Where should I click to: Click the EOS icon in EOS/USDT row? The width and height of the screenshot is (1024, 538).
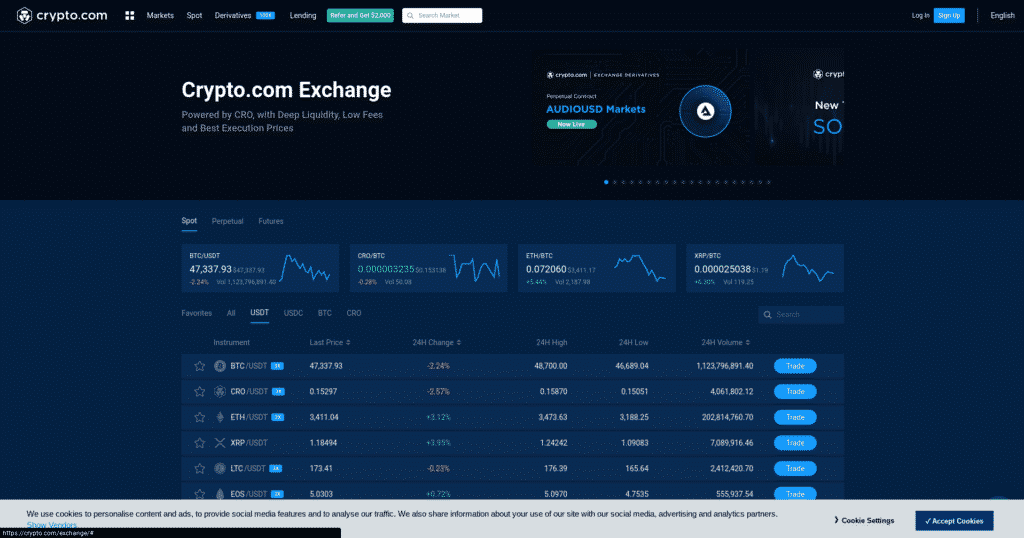[x=220, y=494]
